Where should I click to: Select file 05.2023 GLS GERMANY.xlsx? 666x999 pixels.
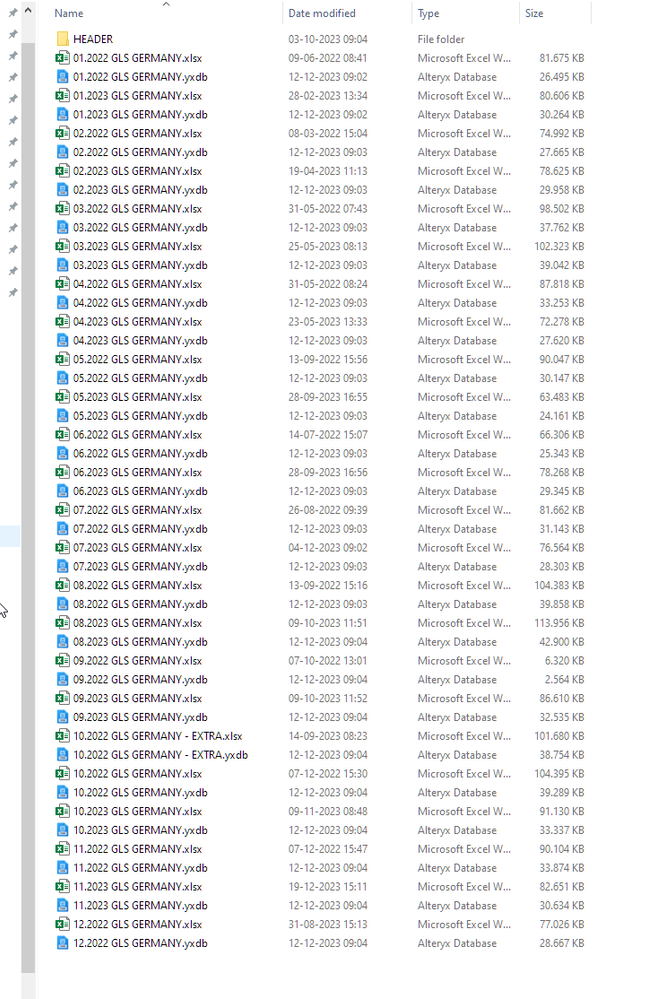pos(138,397)
